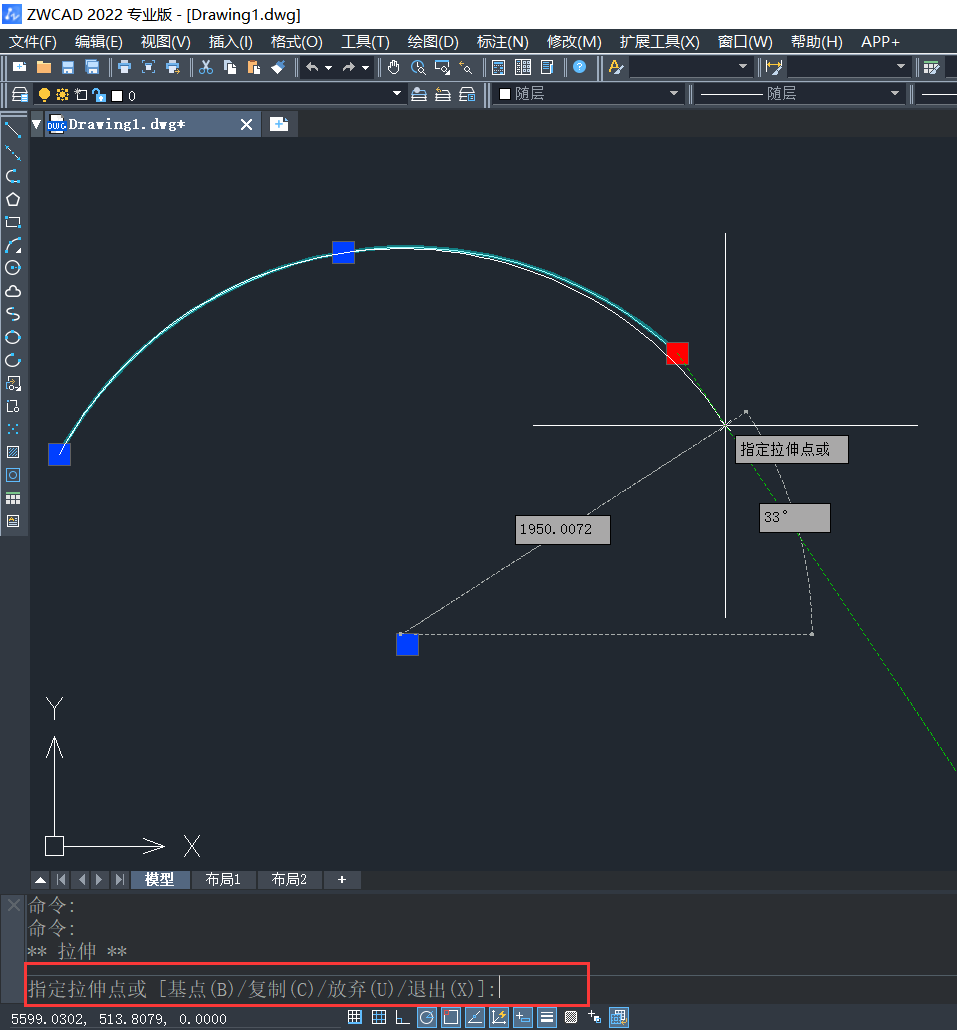Click the red hot grip on arc
This screenshot has height=1030, width=957.
(x=677, y=353)
